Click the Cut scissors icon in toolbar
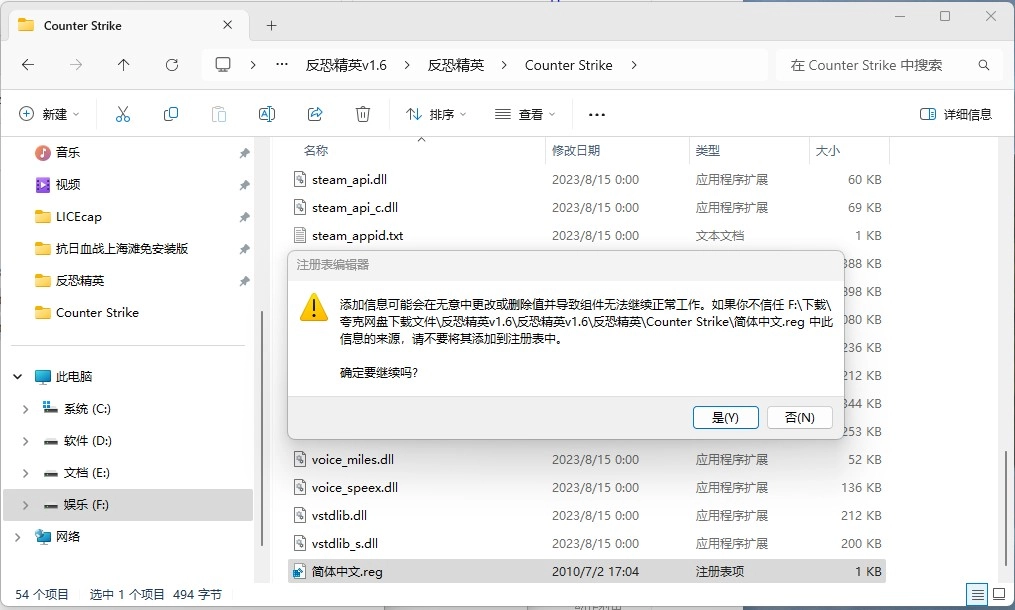The width and height of the screenshot is (1015, 610). point(123,114)
